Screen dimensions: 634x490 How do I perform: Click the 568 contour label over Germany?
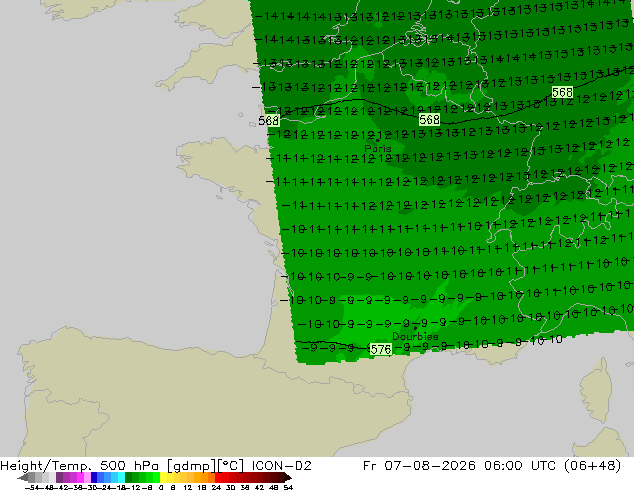(562, 93)
